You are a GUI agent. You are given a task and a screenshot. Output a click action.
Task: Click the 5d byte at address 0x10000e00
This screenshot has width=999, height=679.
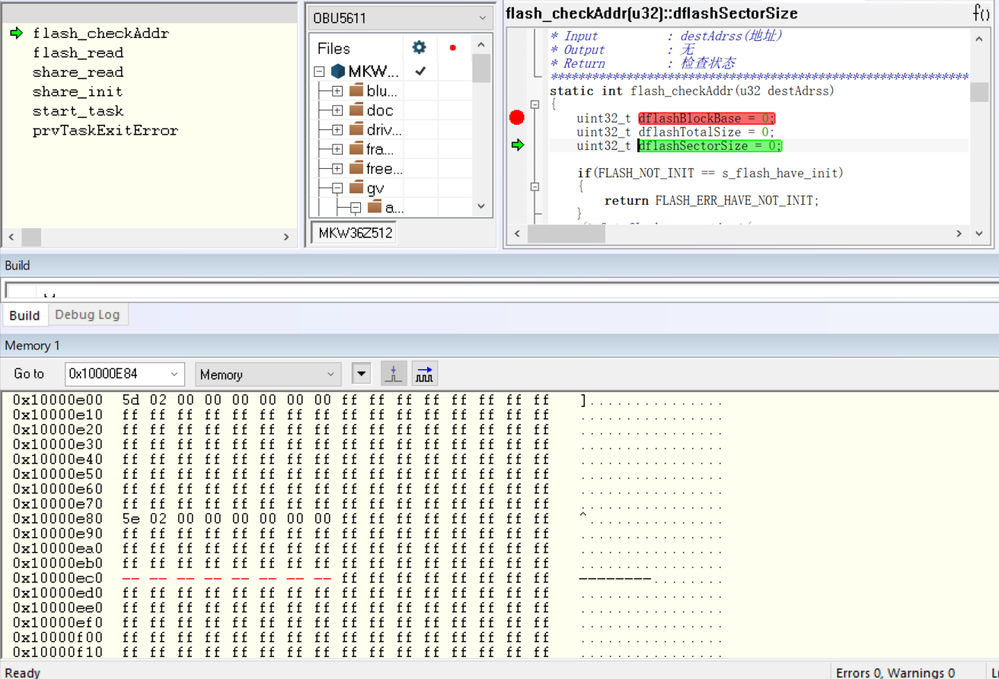click(x=131, y=400)
